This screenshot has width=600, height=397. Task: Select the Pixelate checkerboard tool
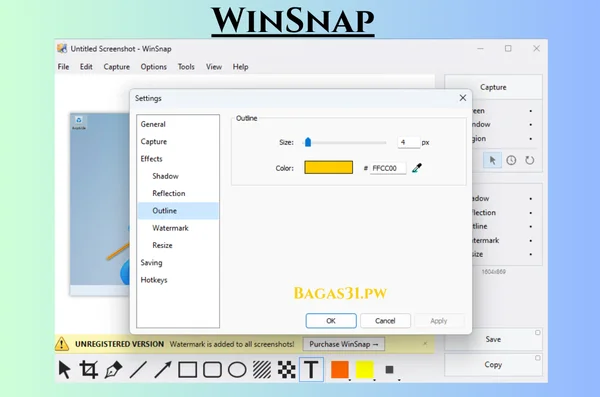[286, 370]
